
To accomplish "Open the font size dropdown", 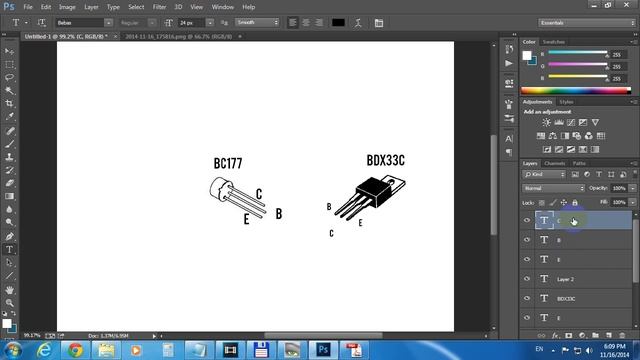I will point(210,23).
